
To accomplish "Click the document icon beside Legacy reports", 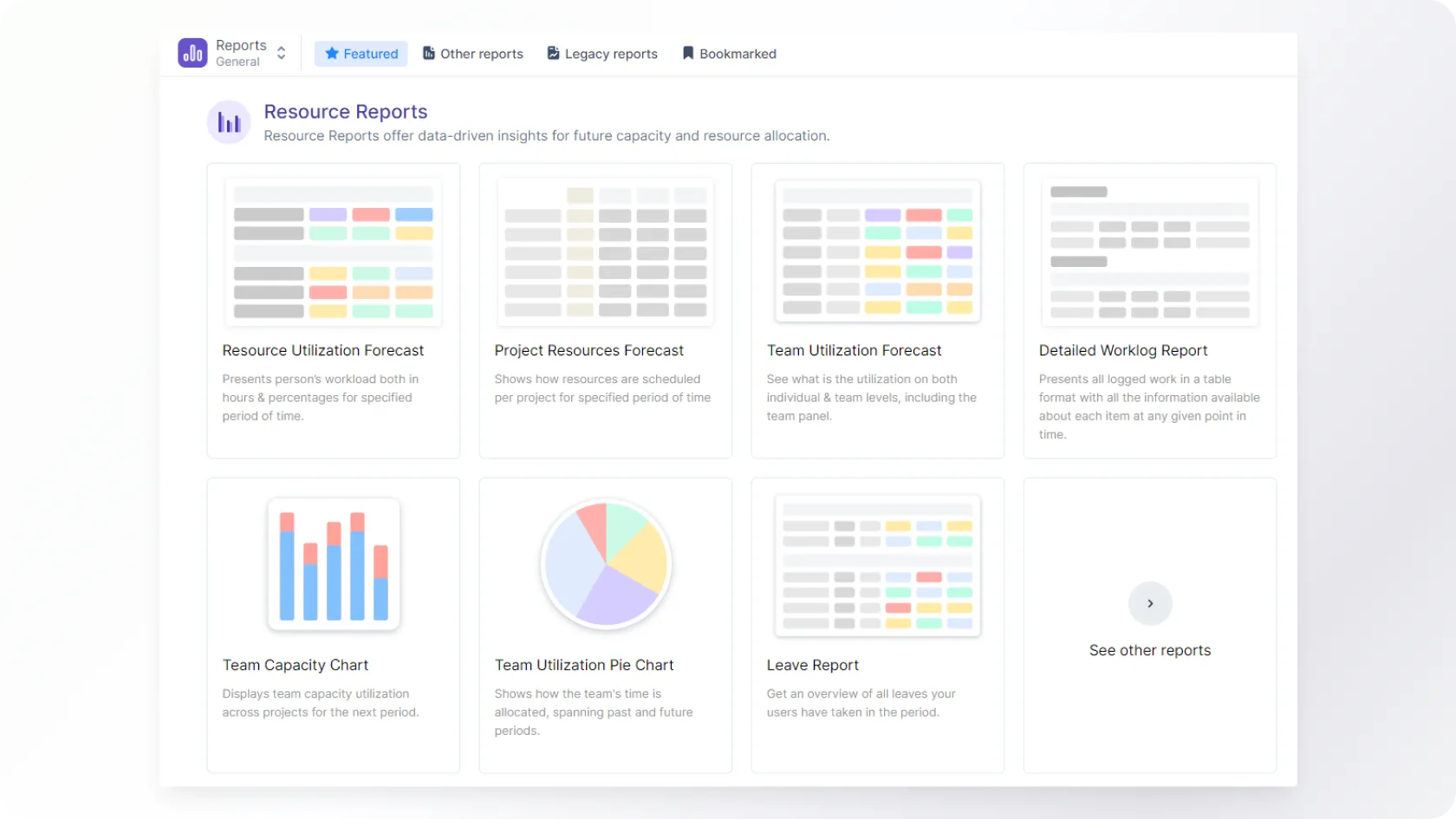I will 553,54.
